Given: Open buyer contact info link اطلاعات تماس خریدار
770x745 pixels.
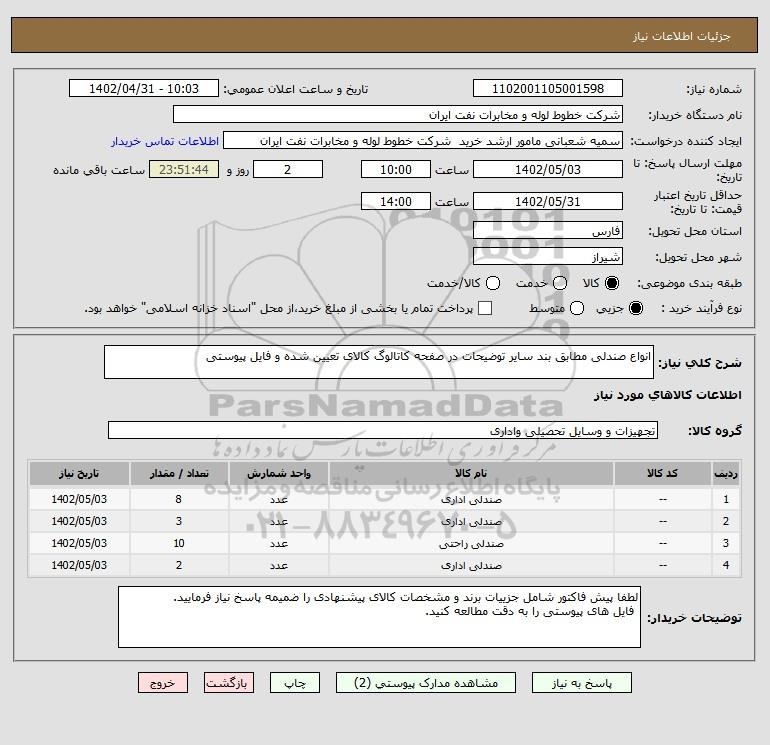Looking at the screenshot, I should click(x=165, y=141).
